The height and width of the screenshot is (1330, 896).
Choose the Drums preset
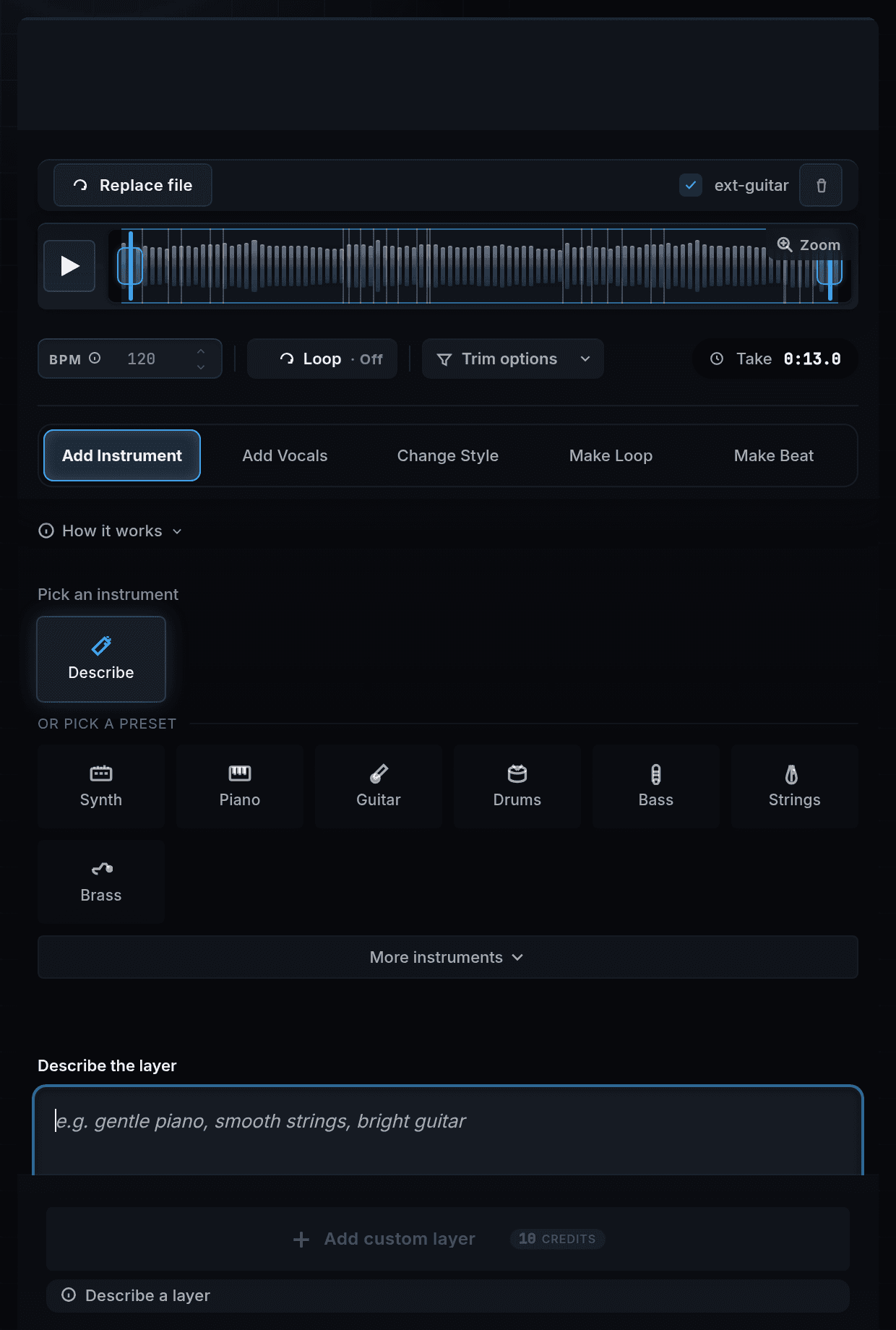point(517,786)
